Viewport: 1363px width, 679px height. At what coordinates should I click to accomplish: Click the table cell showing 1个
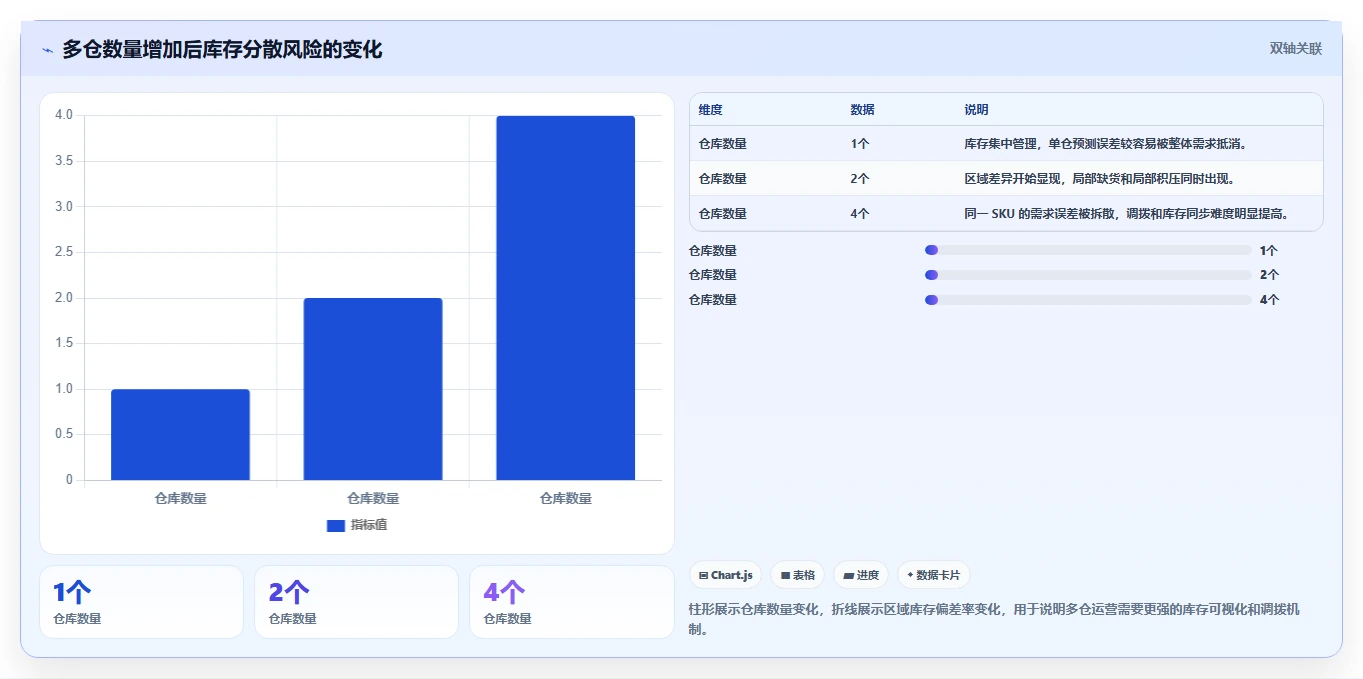click(860, 144)
